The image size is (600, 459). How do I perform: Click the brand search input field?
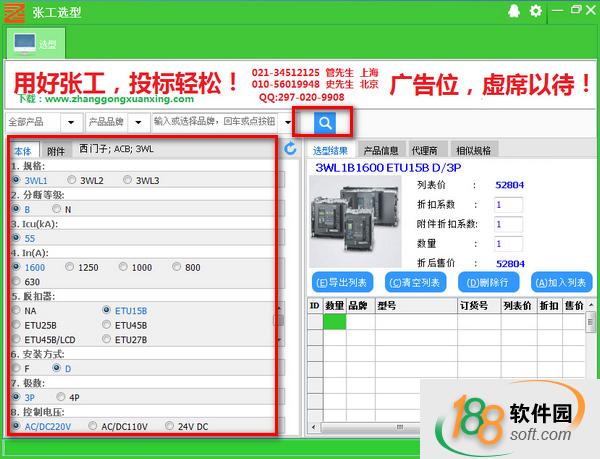[217, 122]
